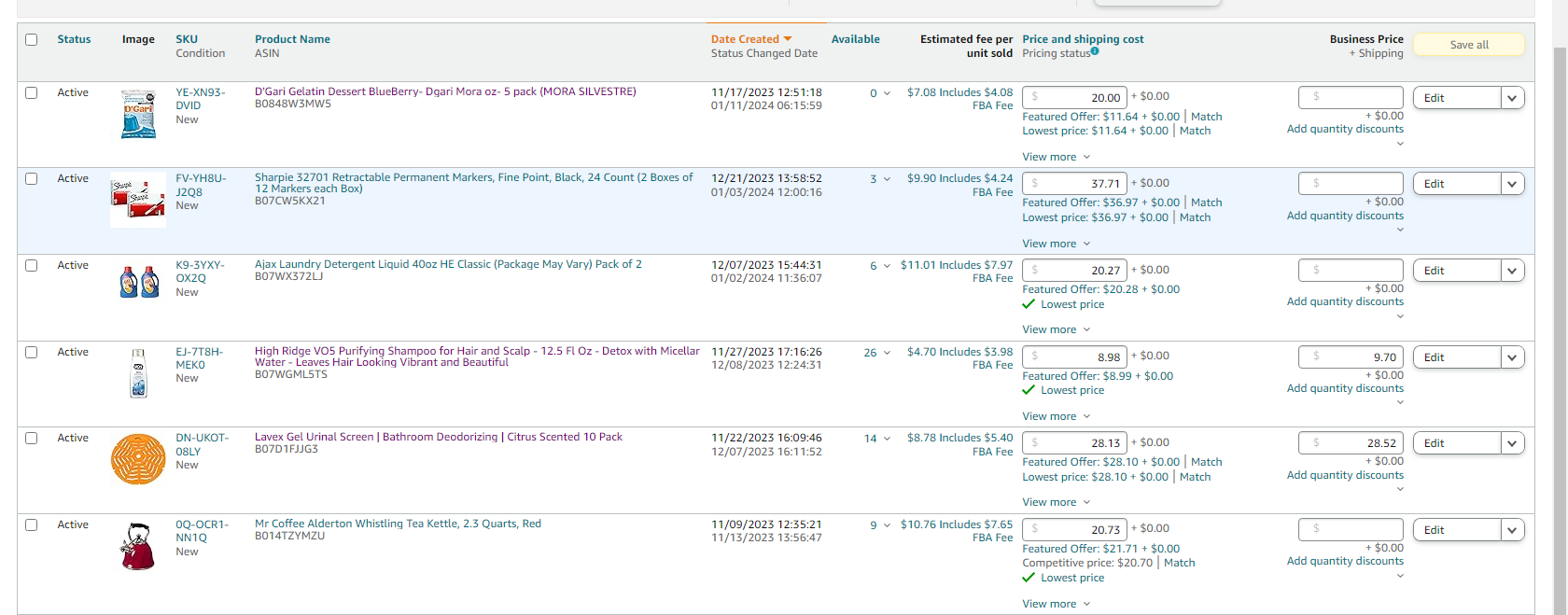Add quantity discounts for VO5 shampoo
Screen dimensions: 1568x615
1345,388
